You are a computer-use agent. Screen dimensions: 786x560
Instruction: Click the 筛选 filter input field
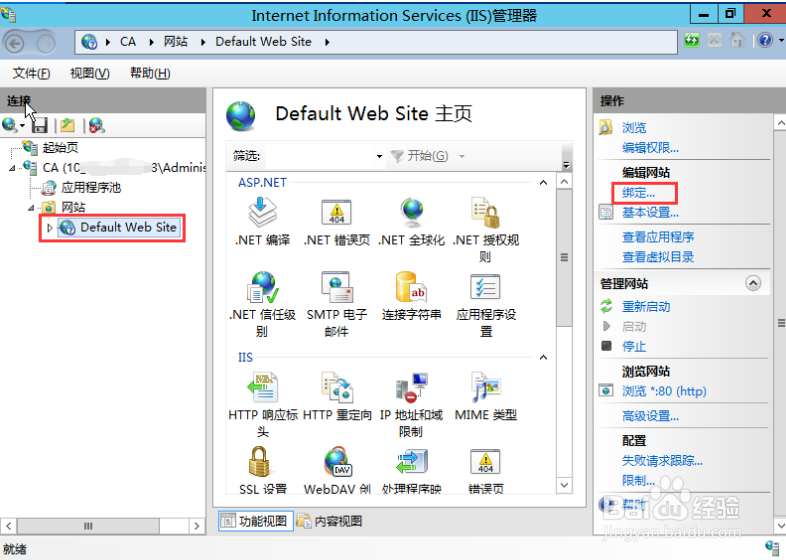pos(321,156)
